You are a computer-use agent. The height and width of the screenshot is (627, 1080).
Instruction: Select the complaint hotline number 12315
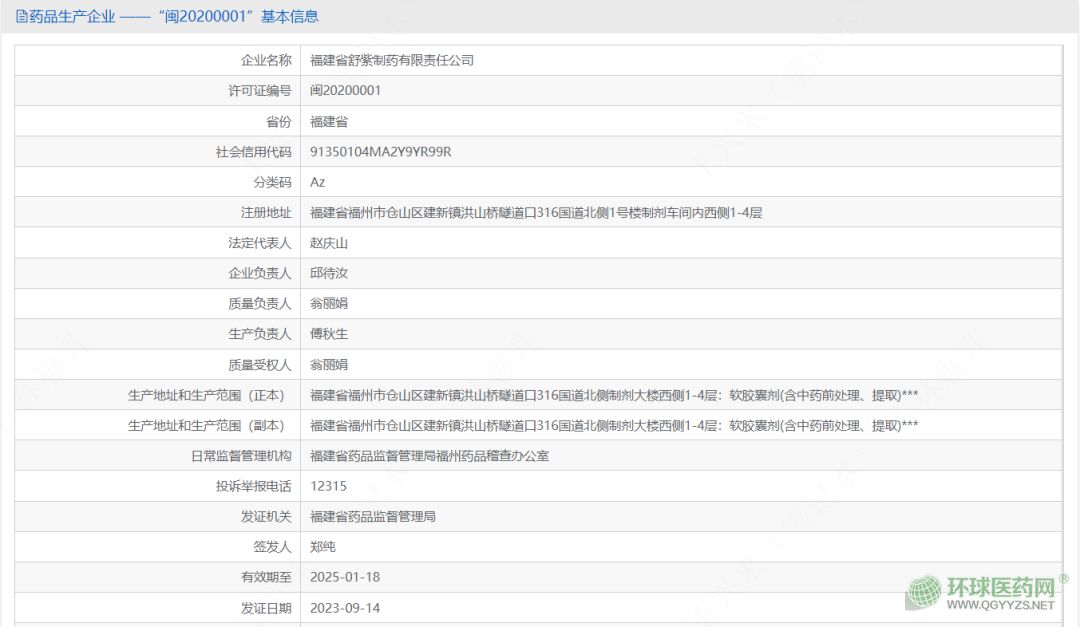pos(328,486)
